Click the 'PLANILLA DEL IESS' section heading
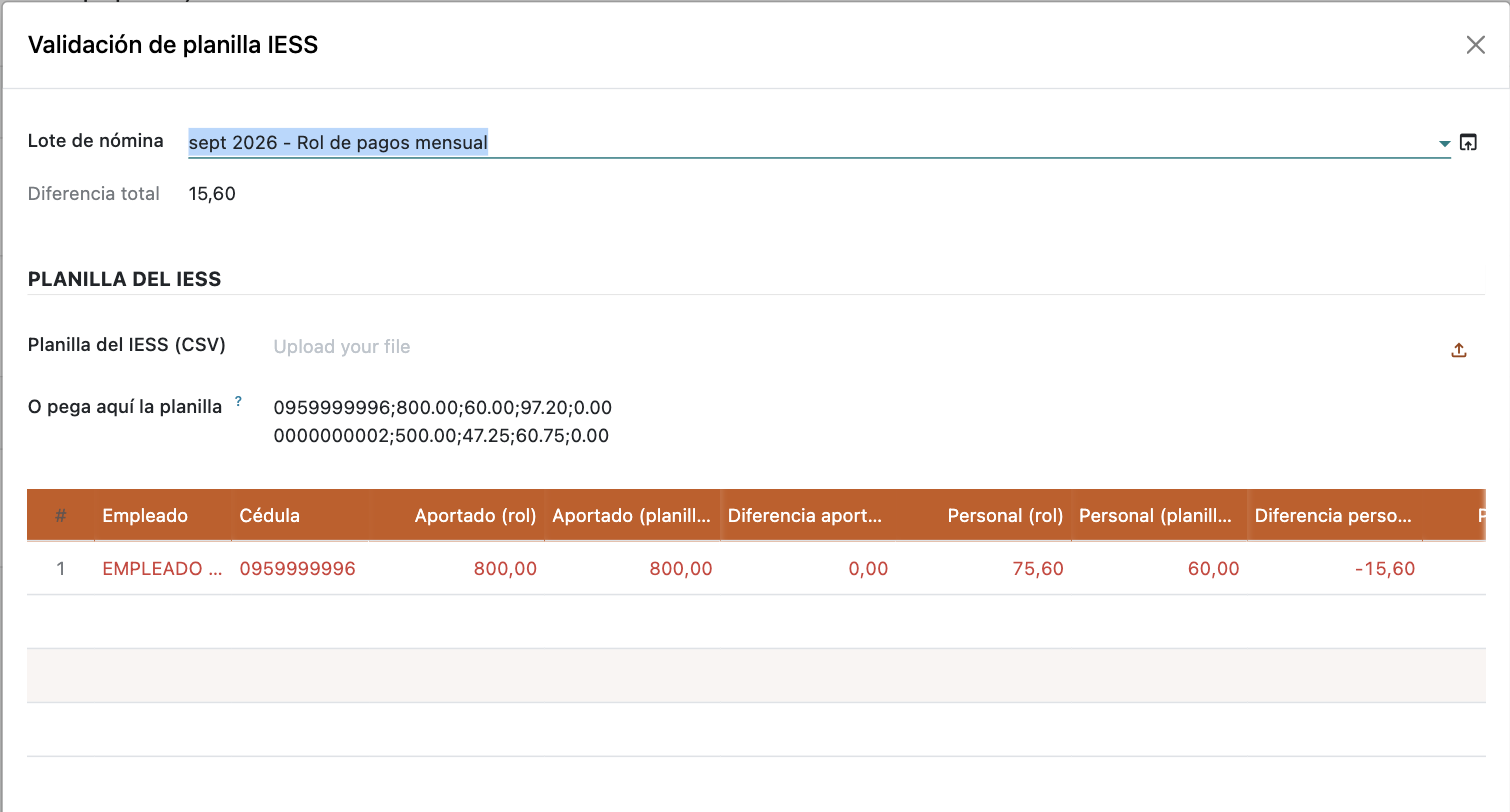Viewport: 1510px width, 812px height. [125, 279]
